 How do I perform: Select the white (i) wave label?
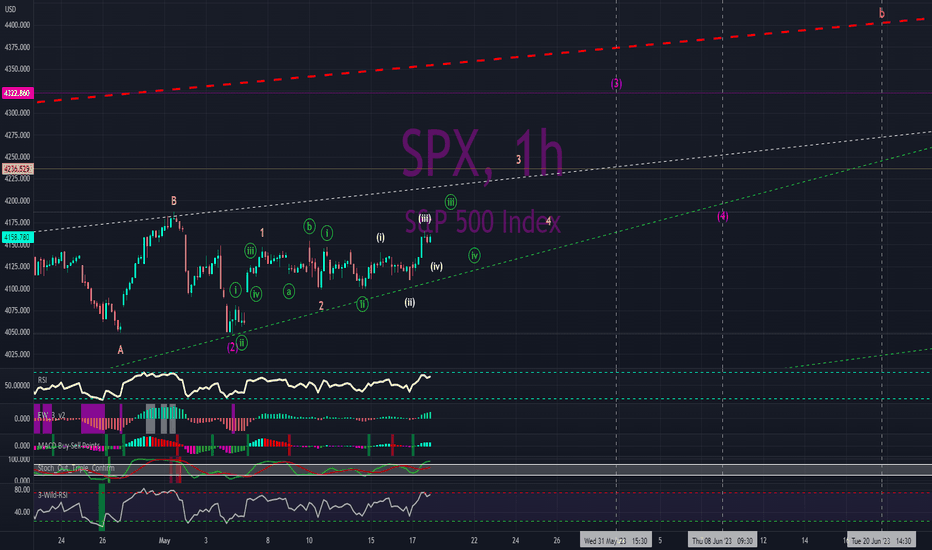coord(380,237)
